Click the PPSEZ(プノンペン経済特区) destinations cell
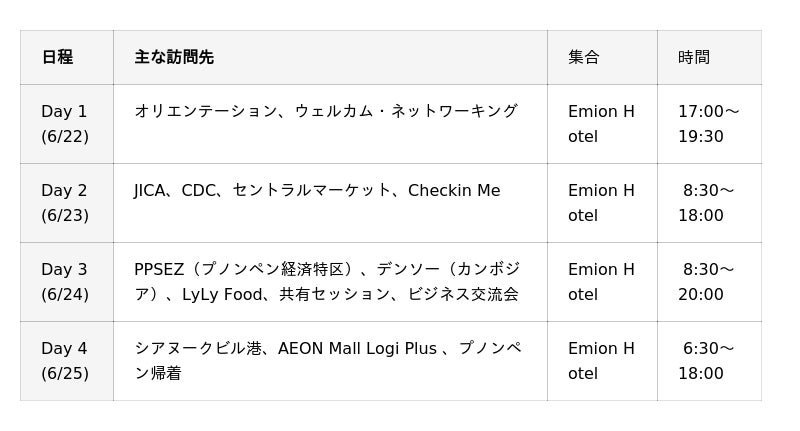Viewport: 800px width, 431px height. click(x=327, y=282)
